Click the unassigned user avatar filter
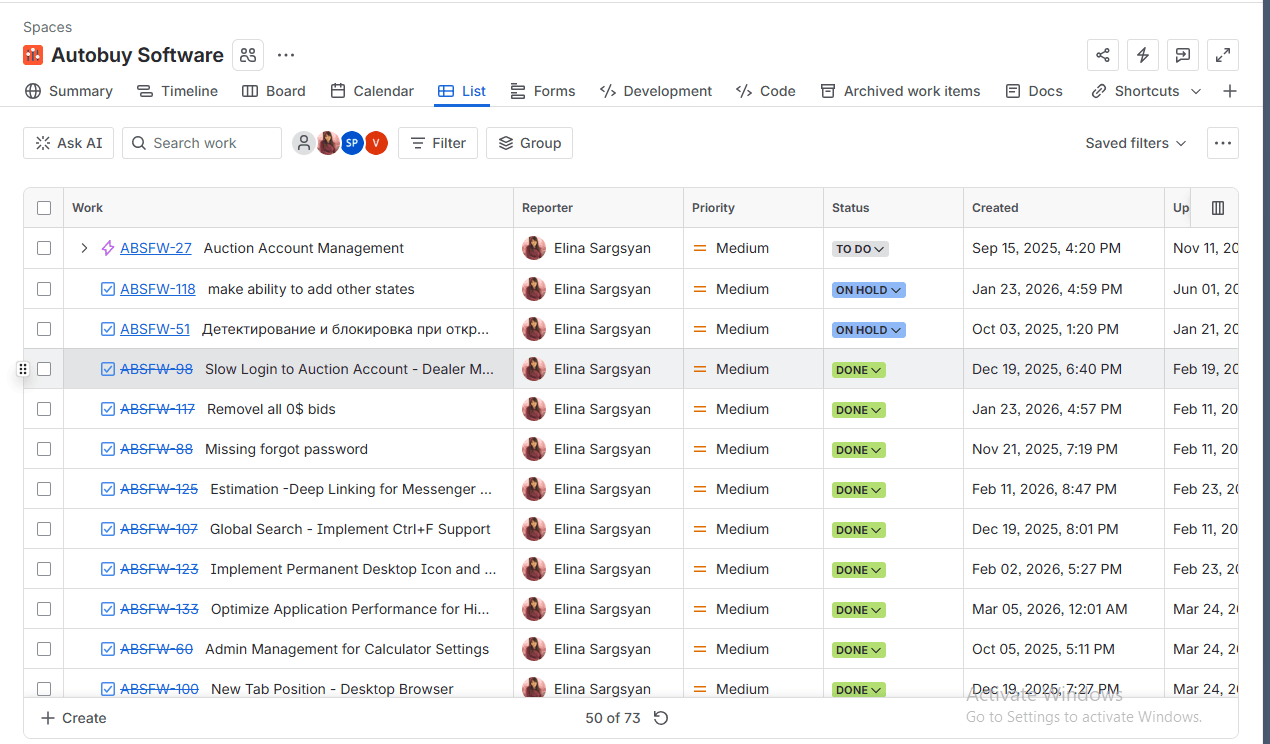This screenshot has width=1270, height=744. (x=304, y=143)
